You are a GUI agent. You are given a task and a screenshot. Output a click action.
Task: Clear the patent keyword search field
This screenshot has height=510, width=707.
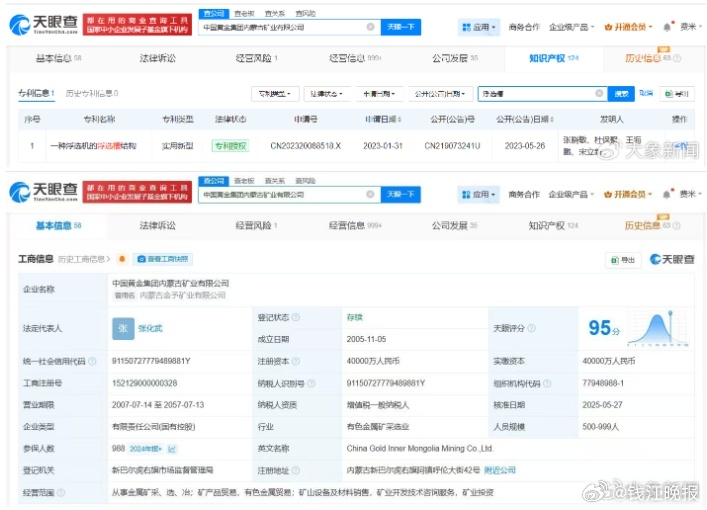[599, 93]
